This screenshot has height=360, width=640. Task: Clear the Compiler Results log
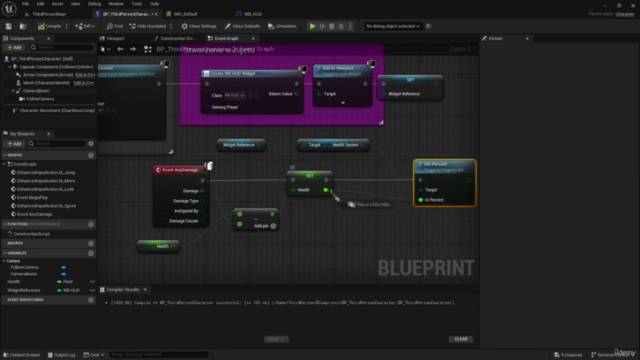(x=461, y=339)
